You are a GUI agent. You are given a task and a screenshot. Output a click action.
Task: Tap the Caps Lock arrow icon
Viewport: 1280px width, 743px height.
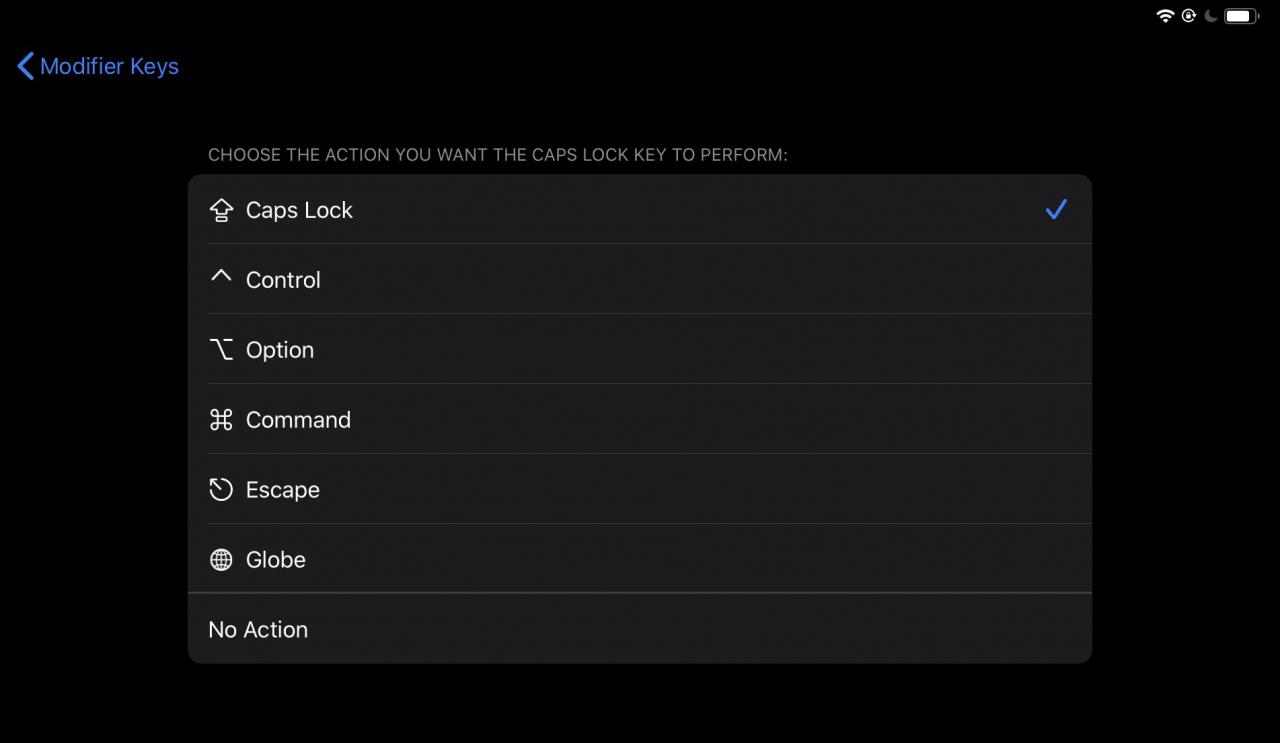[221, 210]
